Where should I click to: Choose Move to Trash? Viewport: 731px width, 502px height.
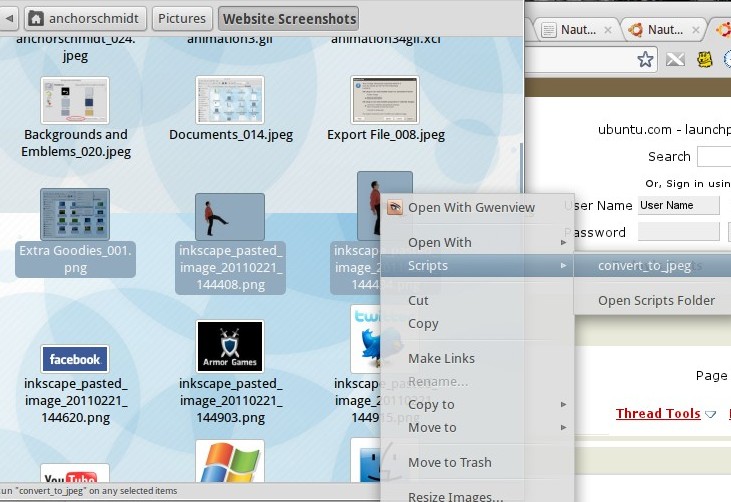[x=477, y=462]
